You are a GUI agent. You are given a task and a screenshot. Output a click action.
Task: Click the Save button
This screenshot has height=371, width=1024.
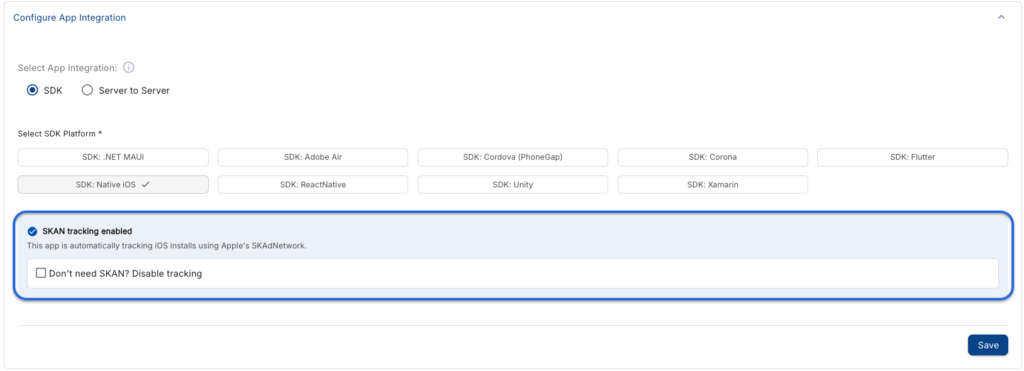coord(987,345)
